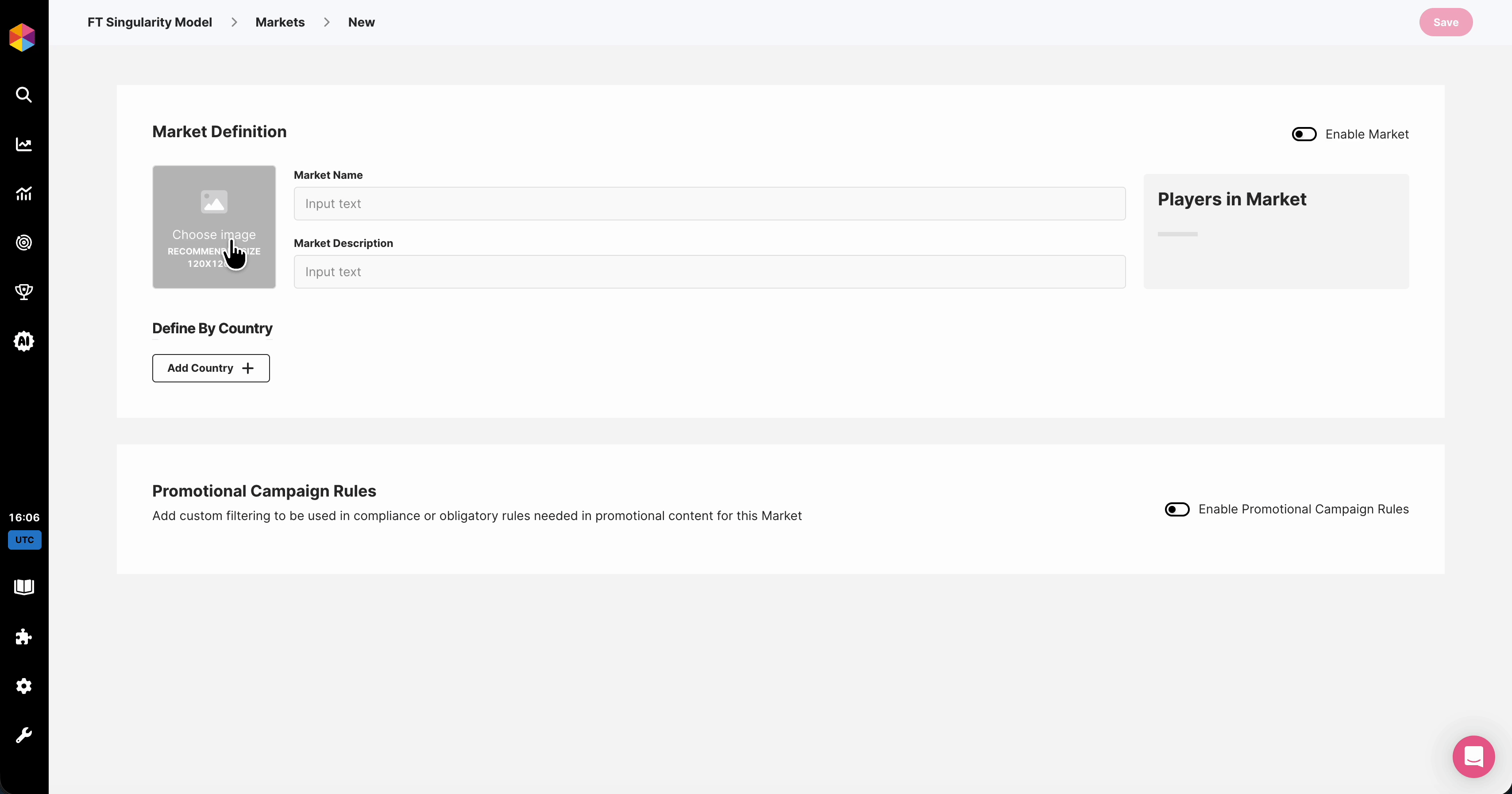Image resolution: width=1512 pixels, height=794 pixels.
Task: Click the wrench tools sidebar icon
Action: tap(23, 735)
